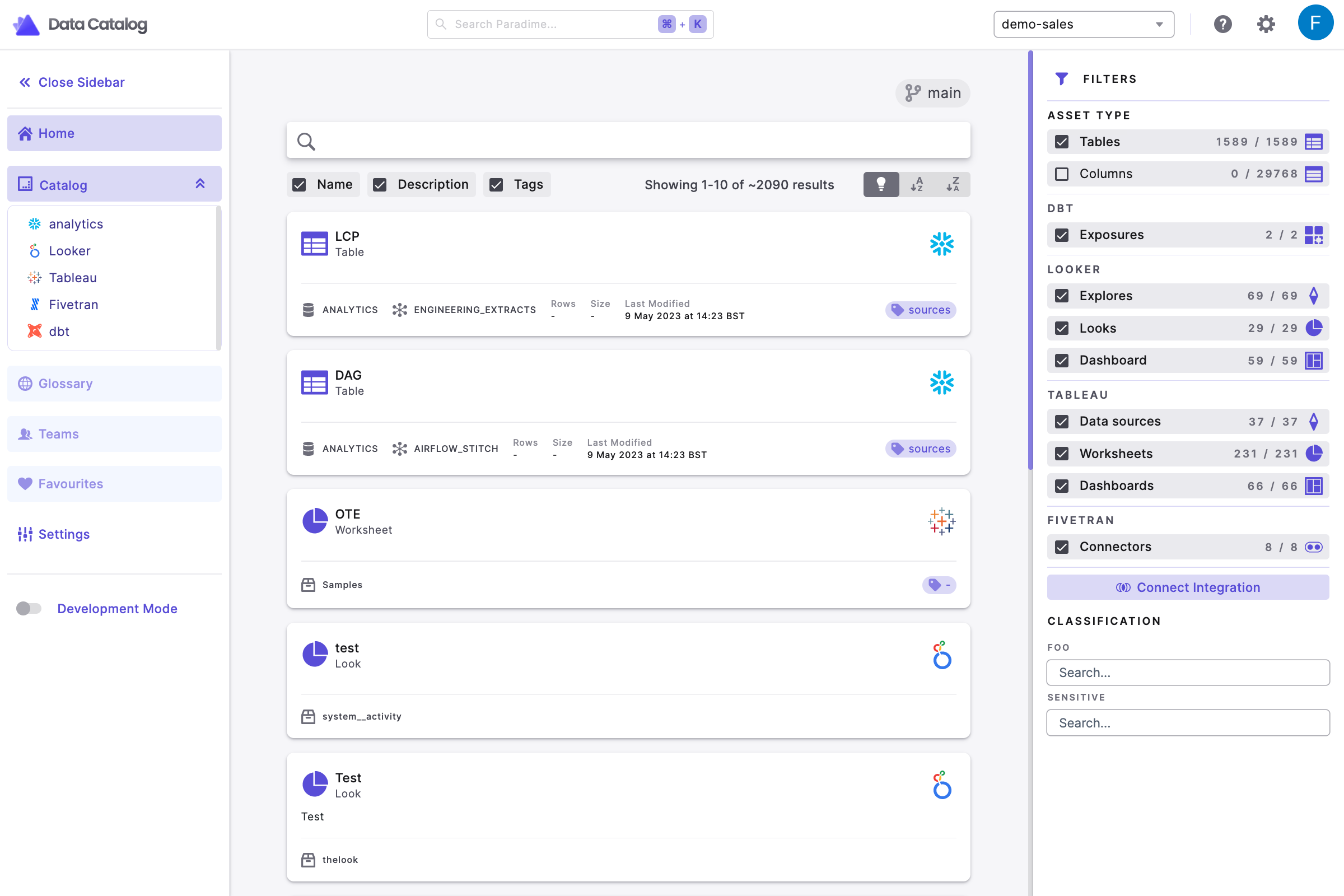The height and width of the screenshot is (896, 1344).
Task: Uncheck the Looks filter checkbox
Action: tap(1061, 328)
